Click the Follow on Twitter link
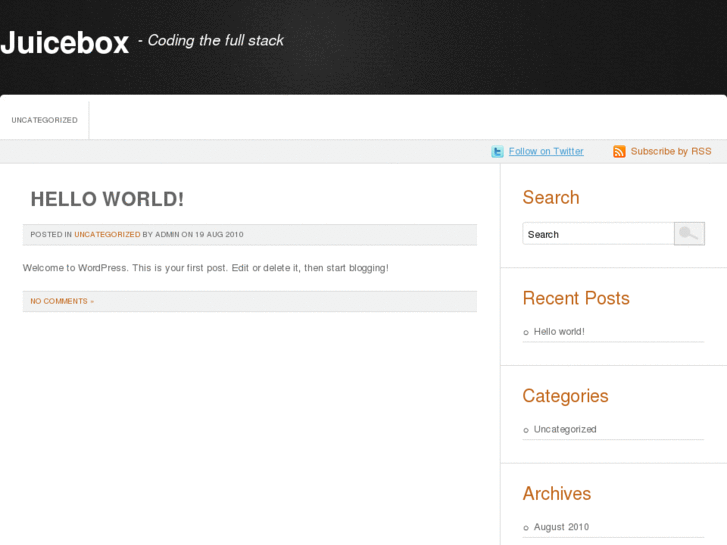Viewport: 727px width, 545px height. tap(546, 151)
